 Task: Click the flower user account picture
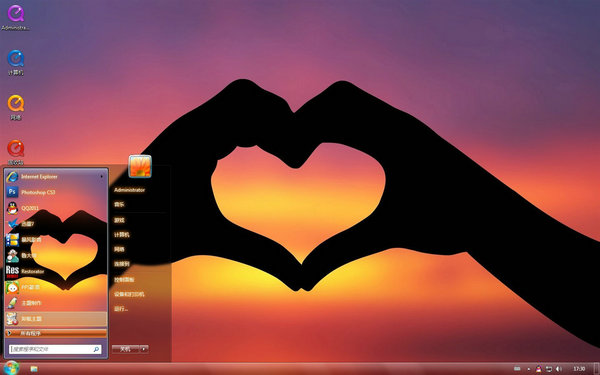coord(140,166)
